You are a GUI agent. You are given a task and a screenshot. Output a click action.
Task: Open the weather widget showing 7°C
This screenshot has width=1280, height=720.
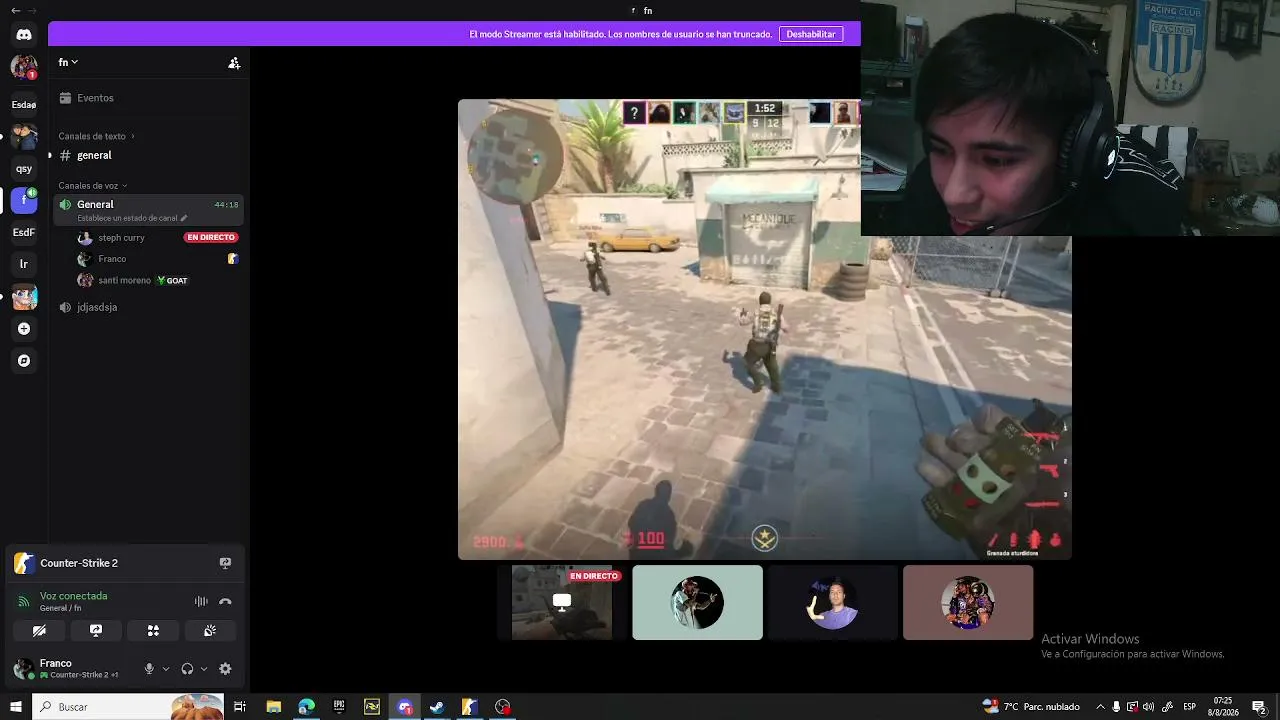tap(1031, 707)
